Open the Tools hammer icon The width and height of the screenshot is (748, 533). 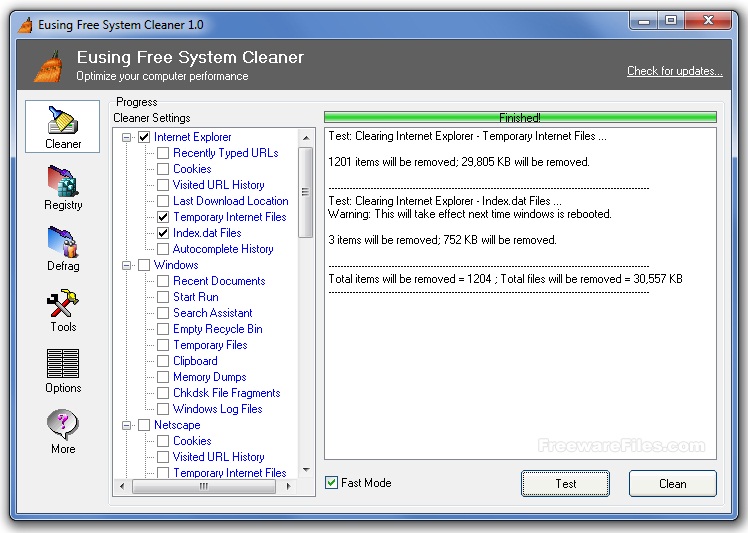[62, 308]
